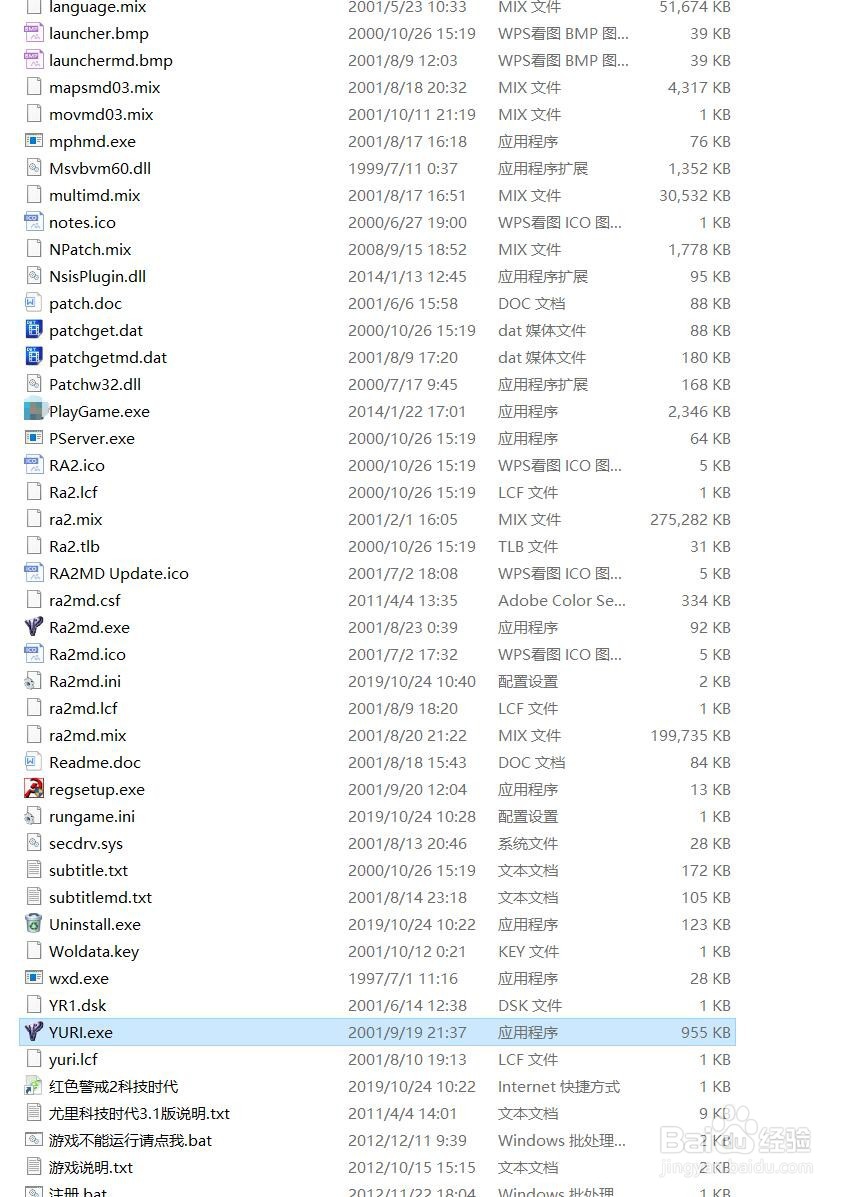The width and height of the screenshot is (860, 1197).
Task: Select file name NPatch.mix
Action: [90, 250]
